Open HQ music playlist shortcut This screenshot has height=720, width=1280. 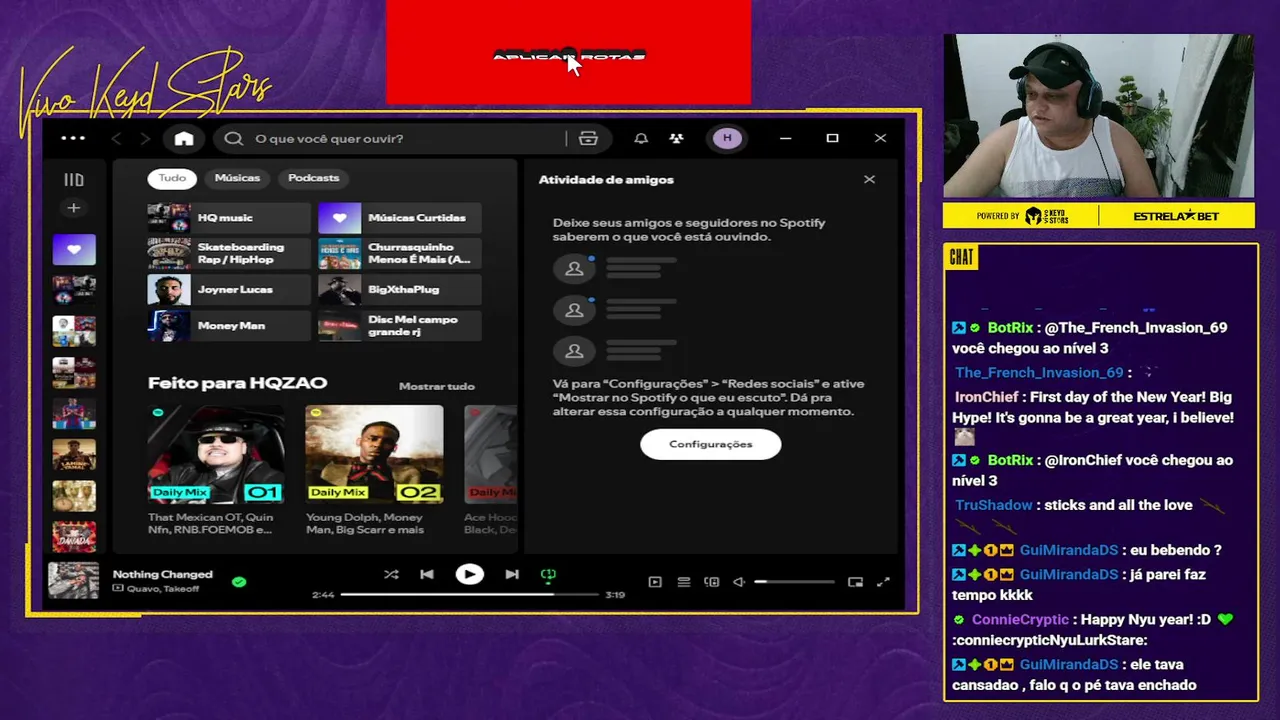pyautogui.click(x=229, y=217)
